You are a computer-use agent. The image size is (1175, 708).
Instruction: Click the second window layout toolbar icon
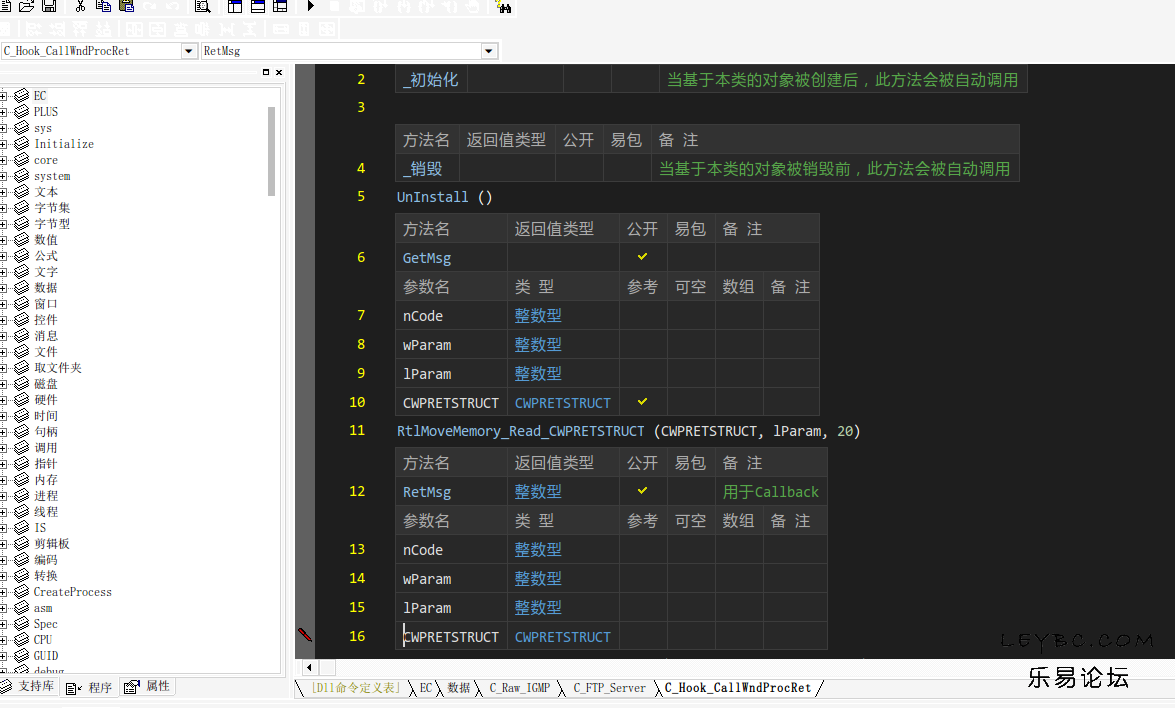(258, 6)
